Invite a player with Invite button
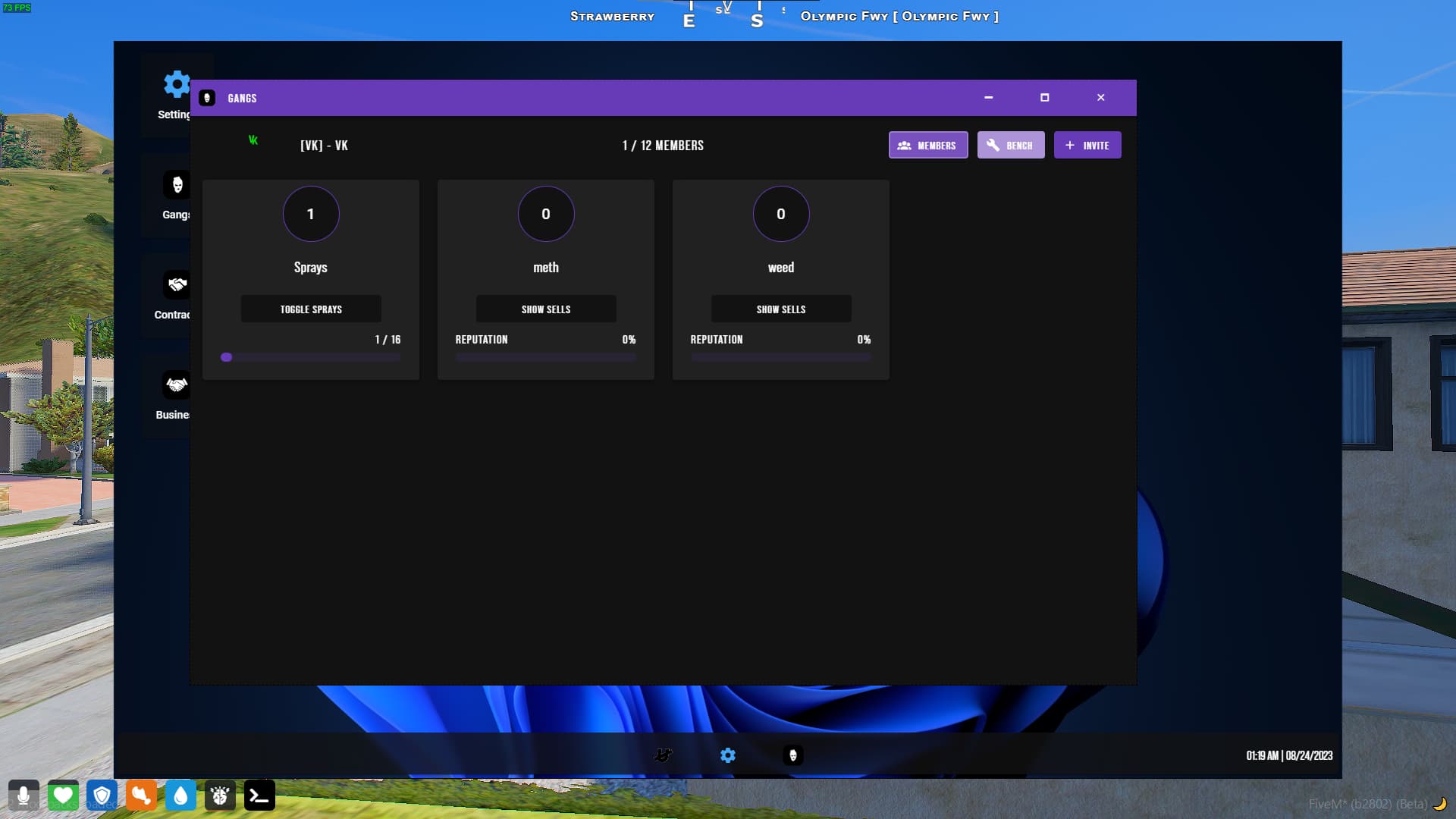The height and width of the screenshot is (819, 1456). pos(1087,145)
